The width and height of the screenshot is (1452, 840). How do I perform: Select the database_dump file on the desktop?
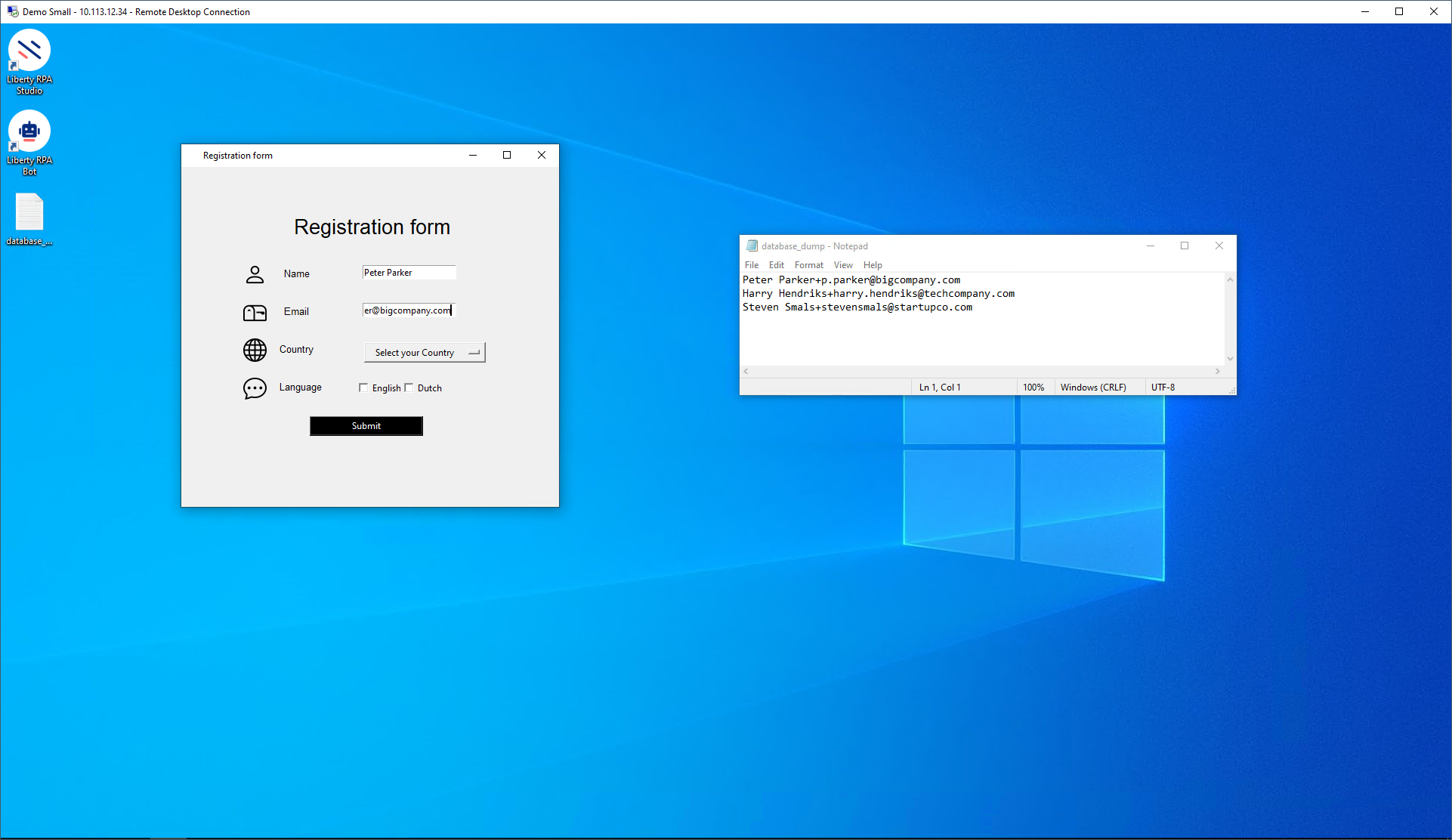(x=29, y=214)
